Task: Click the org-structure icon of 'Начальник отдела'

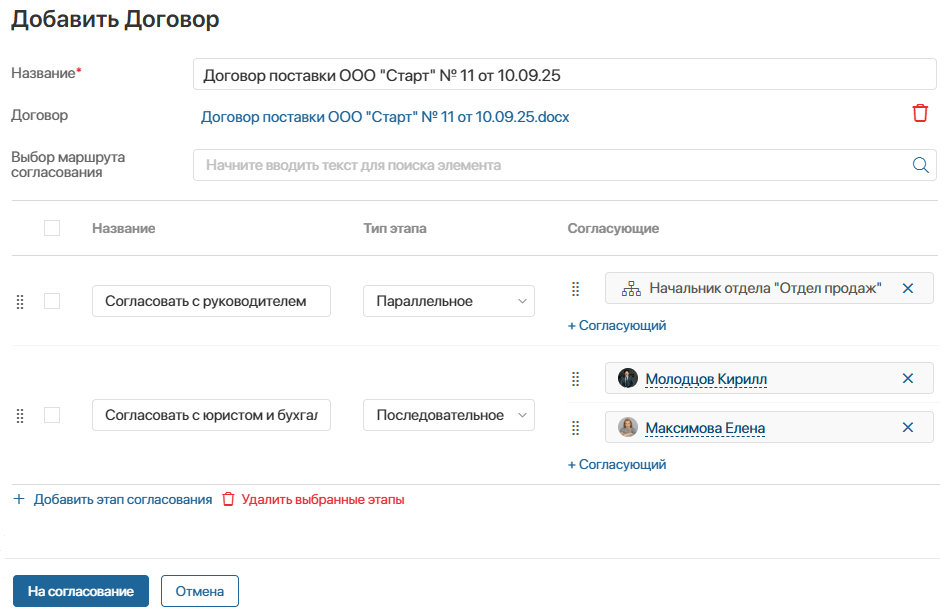Action: pos(631,289)
